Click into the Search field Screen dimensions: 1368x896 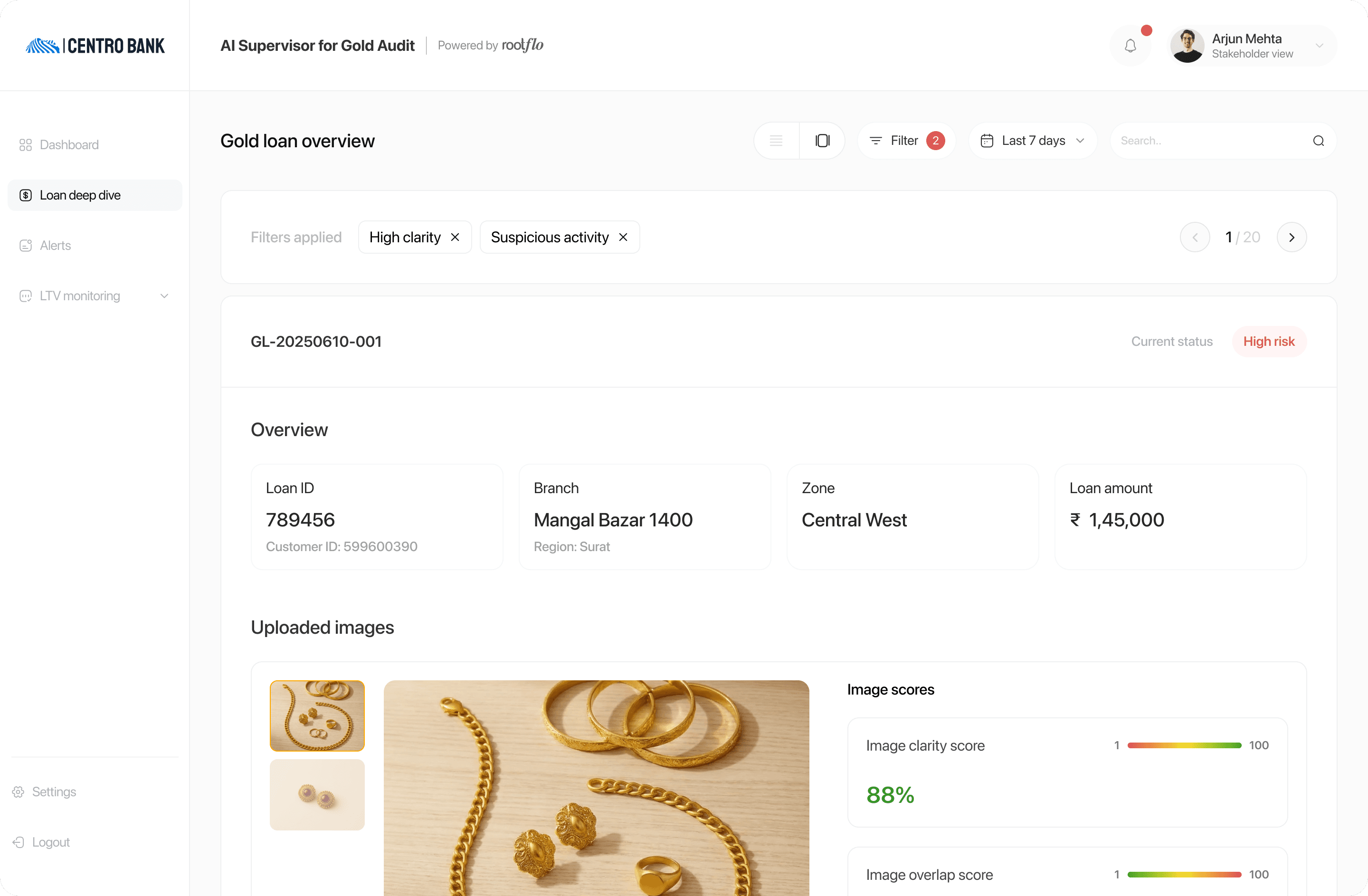pos(1207,141)
